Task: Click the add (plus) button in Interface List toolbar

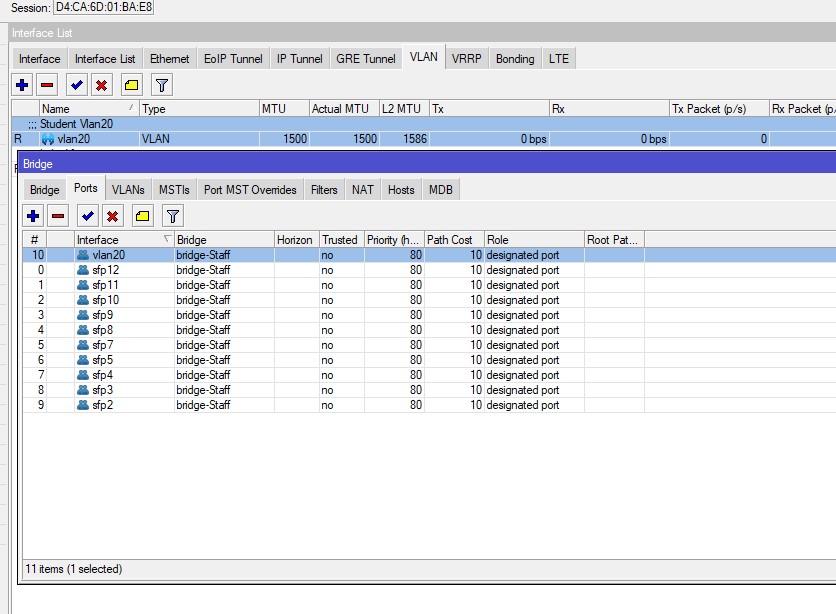Action: click(x=22, y=85)
